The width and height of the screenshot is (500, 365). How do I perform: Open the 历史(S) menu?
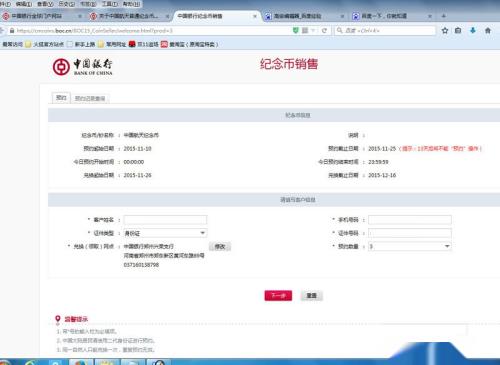(x=66, y=4)
